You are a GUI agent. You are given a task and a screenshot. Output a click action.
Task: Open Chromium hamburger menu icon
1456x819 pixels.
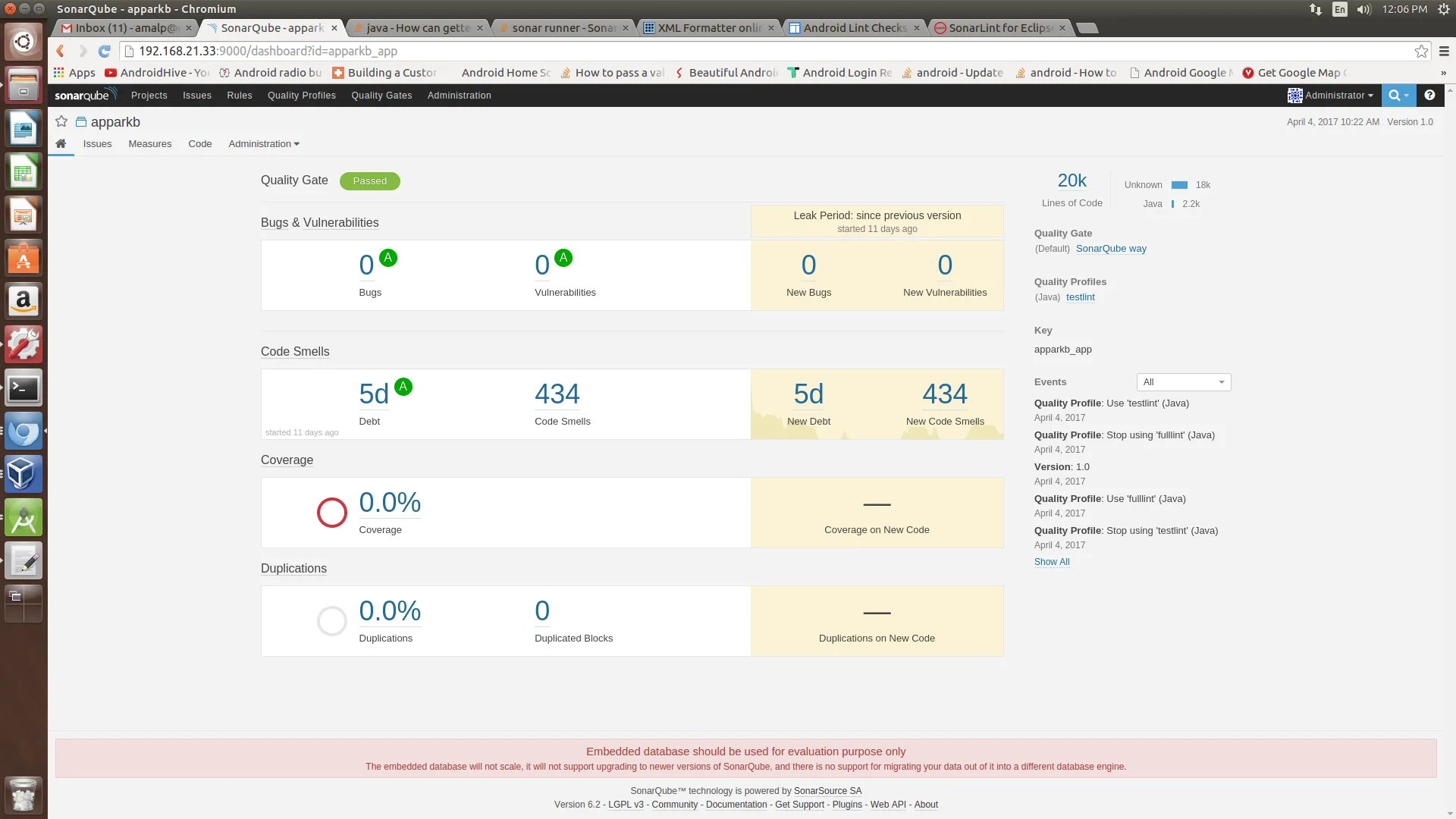click(x=1444, y=51)
